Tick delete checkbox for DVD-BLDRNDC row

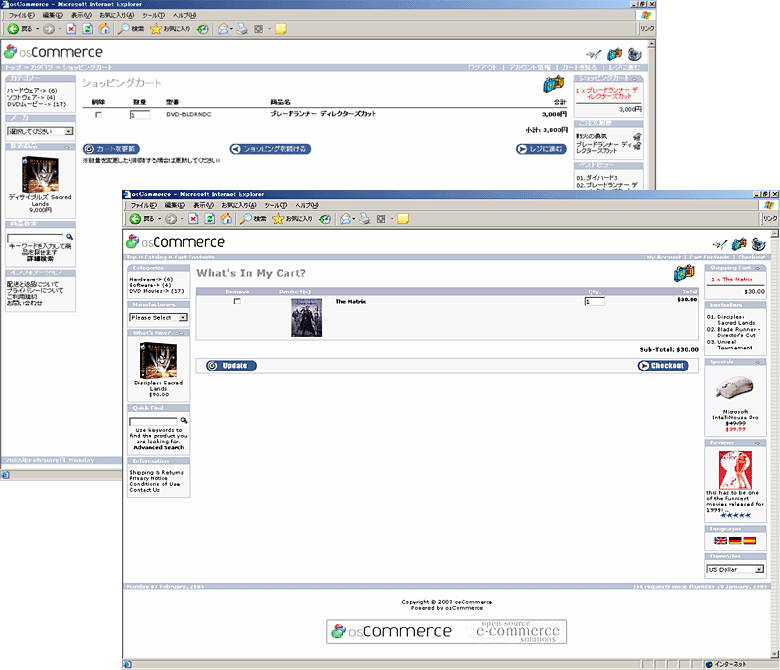[x=98, y=114]
